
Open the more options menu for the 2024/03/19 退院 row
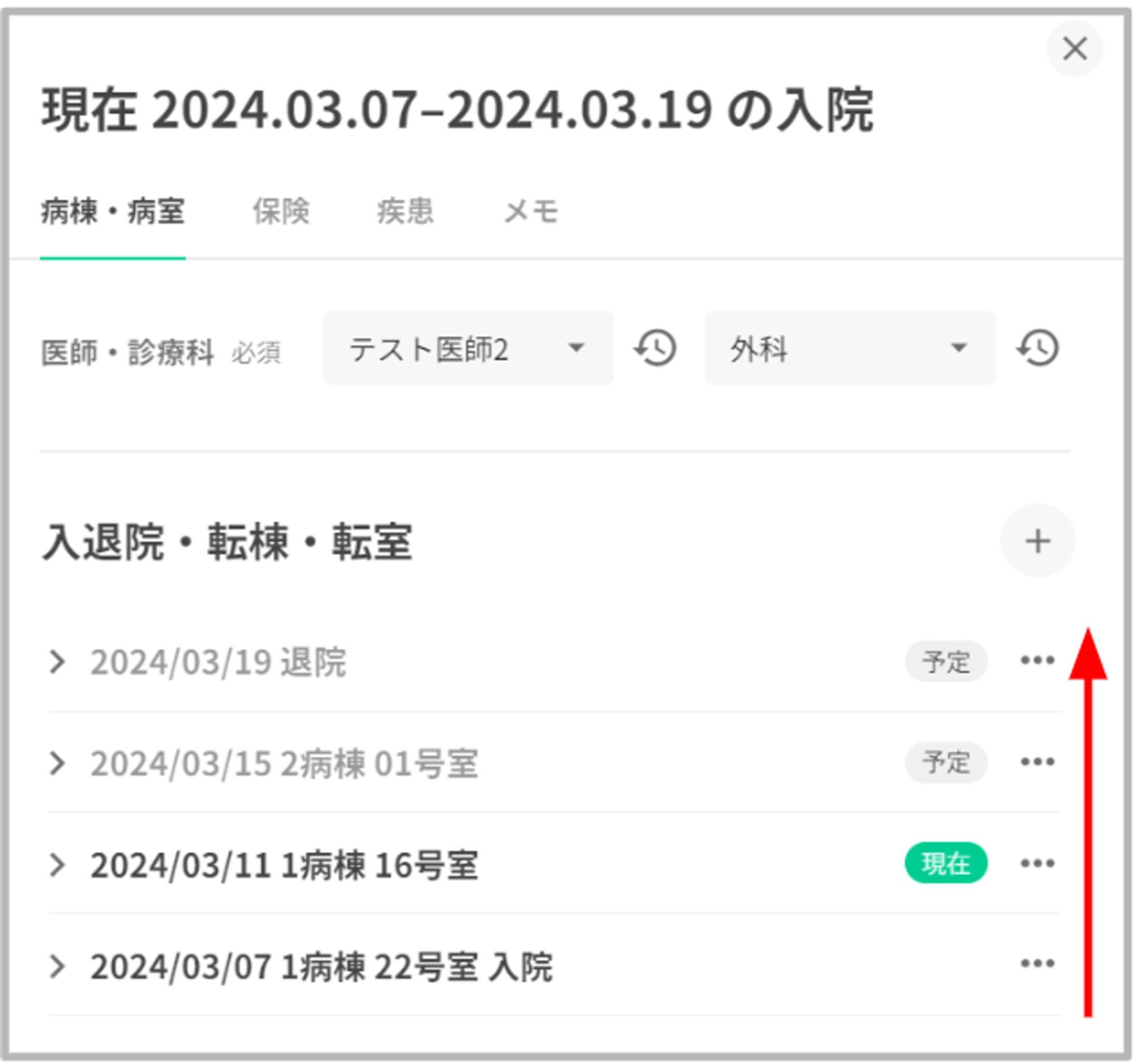point(1037,661)
